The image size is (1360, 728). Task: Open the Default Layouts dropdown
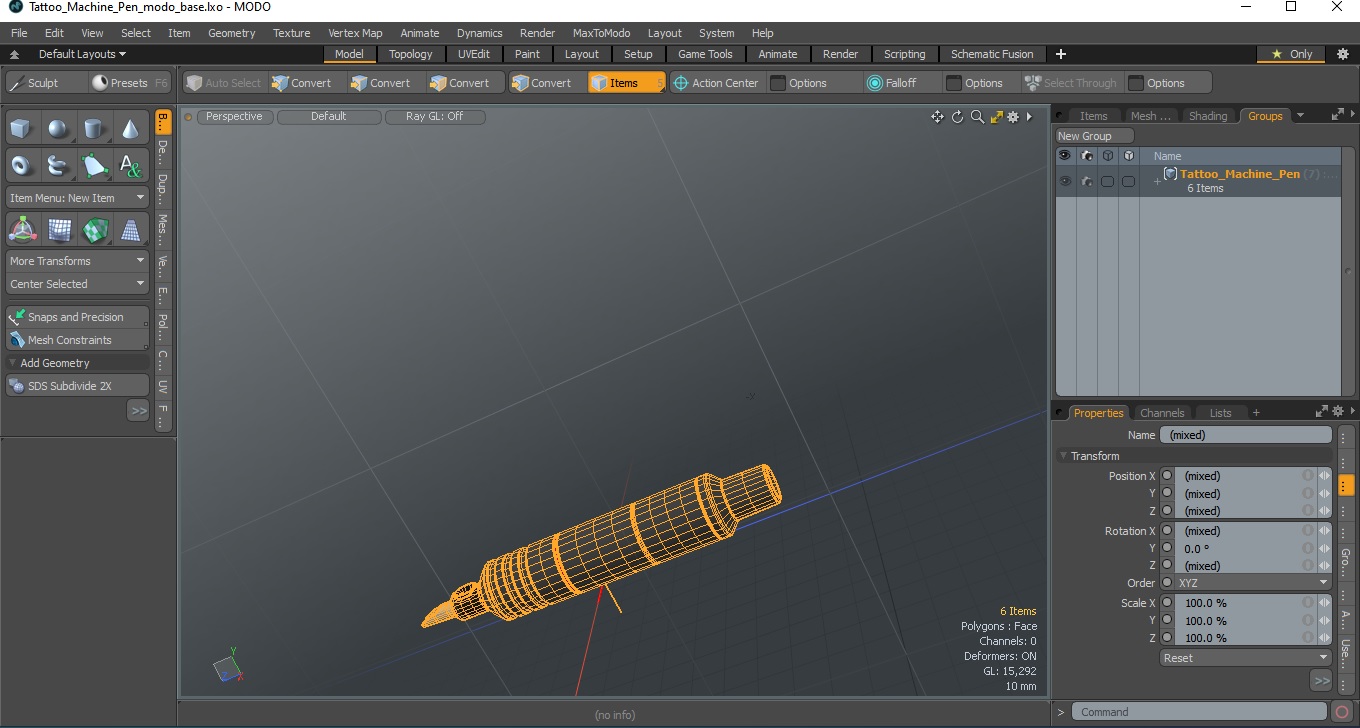(x=82, y=54)
